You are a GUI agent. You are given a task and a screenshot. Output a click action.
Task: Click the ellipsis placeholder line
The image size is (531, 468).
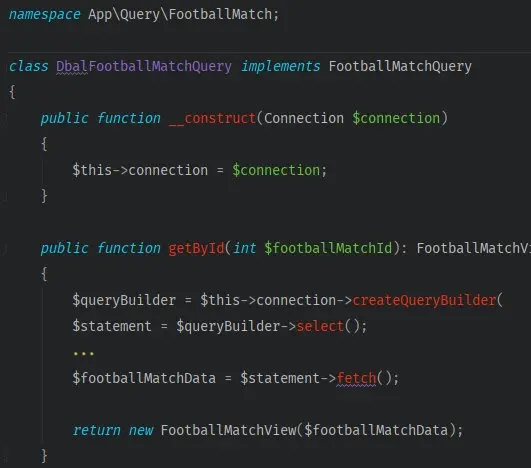tap(84, 354)
